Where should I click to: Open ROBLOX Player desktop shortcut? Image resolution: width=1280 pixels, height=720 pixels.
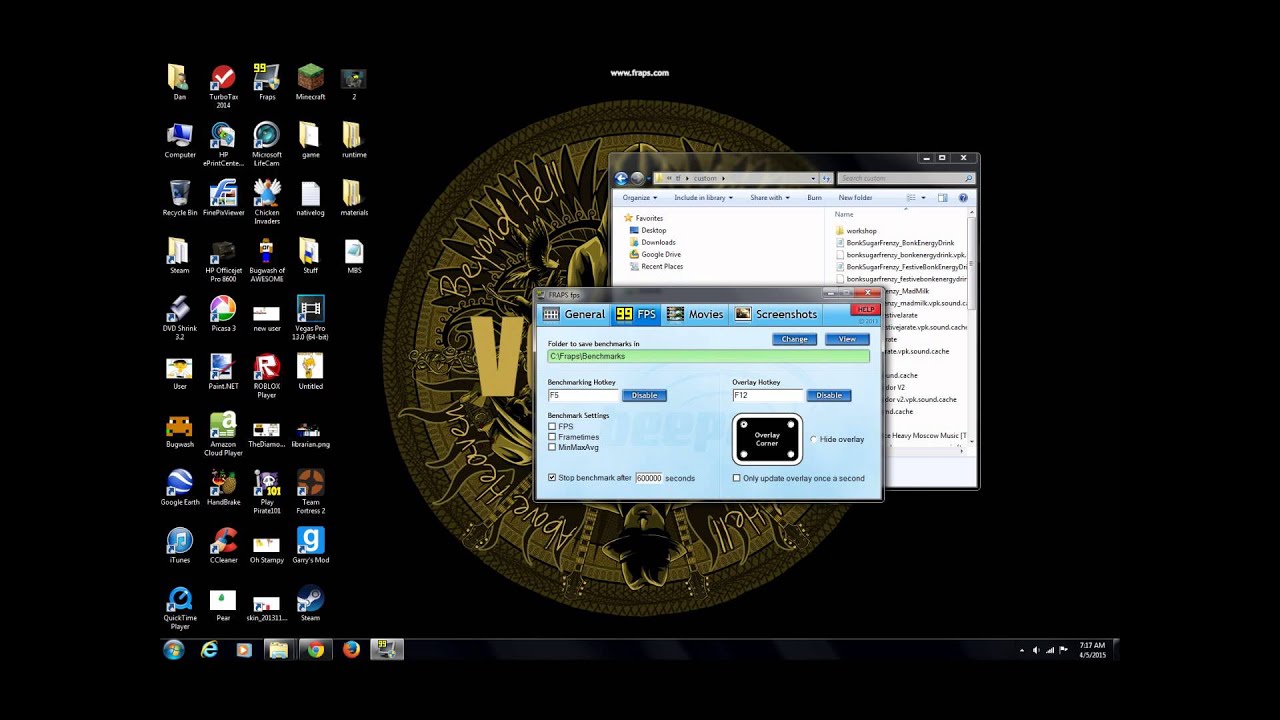(x=267, y=376)
